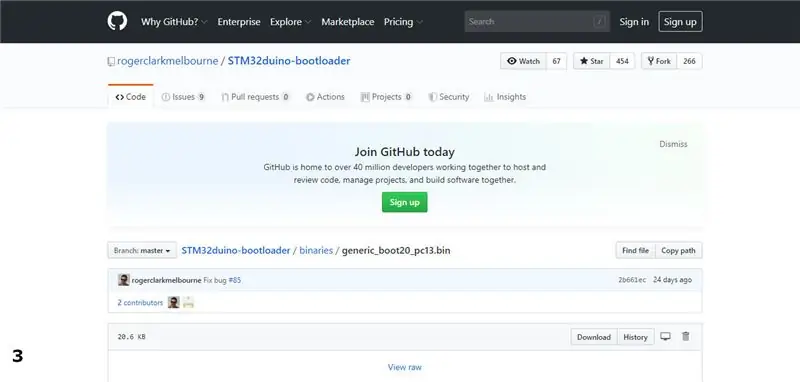Expand the Explore dropdown menu
Viewport: 800px width, 382px height.
point(290,22)
